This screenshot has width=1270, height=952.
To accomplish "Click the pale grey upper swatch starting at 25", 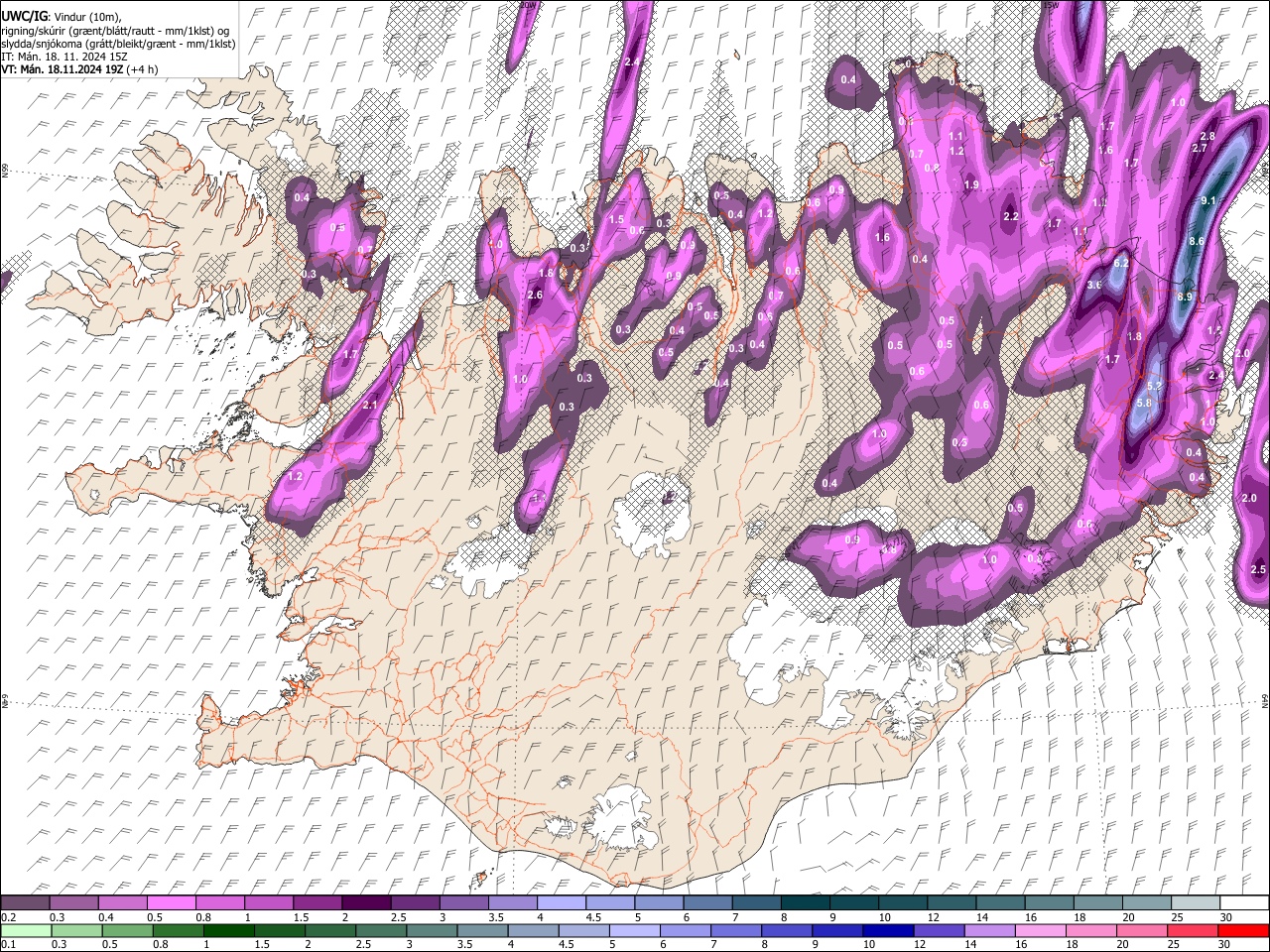I will click(1196, 903).
